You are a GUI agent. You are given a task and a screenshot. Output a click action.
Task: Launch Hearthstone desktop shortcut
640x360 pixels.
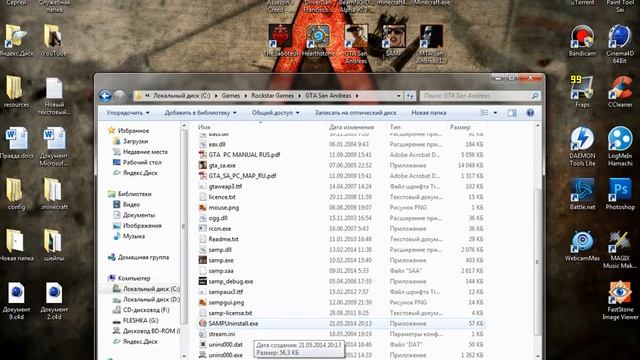pos(318,40)
